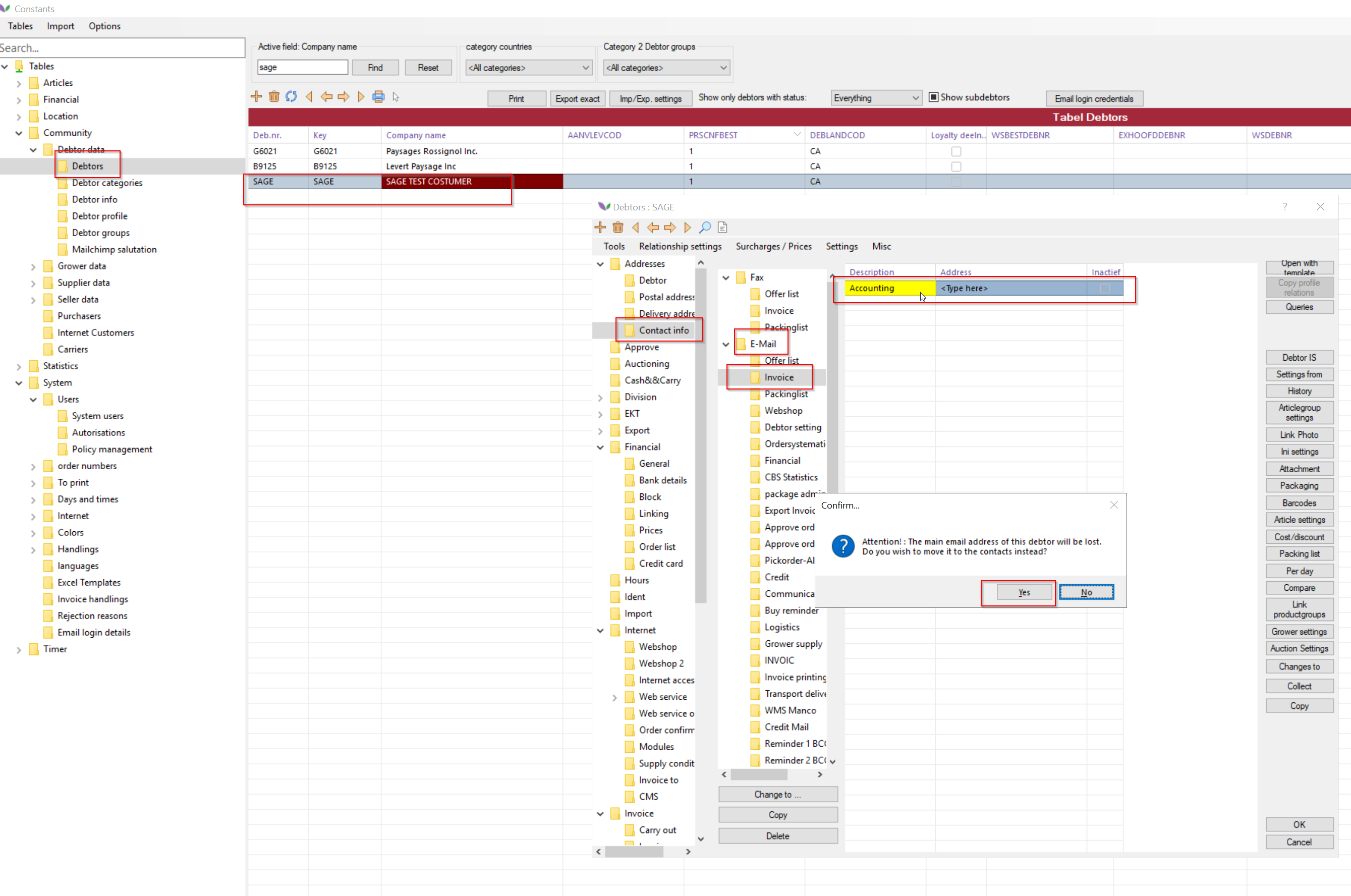
Task: Click document icon in Debtors dialog toolbar
Action: (722, 228)
